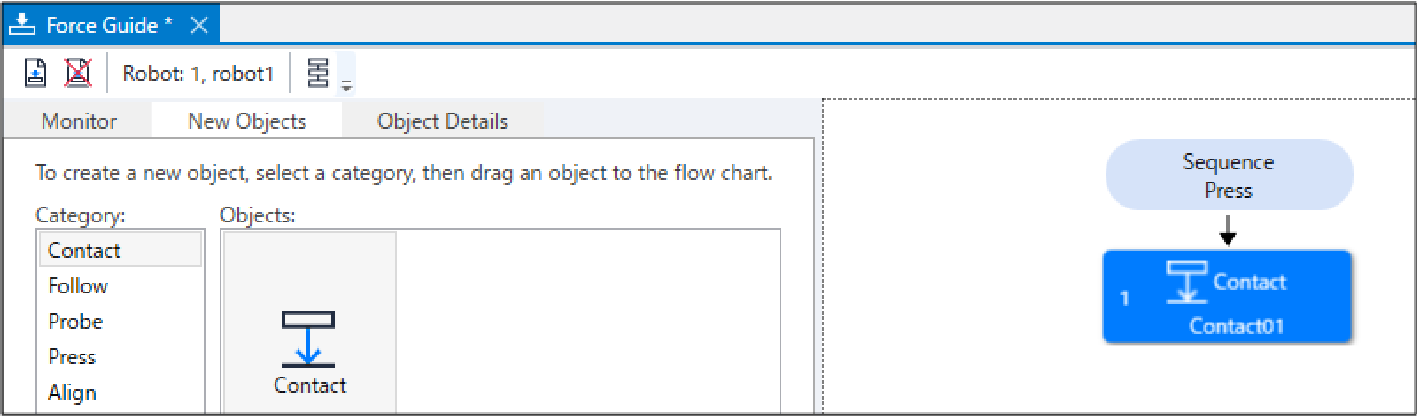Select the Follow category
This screenshot has width=1418, height=416.
tap(78, 286)
